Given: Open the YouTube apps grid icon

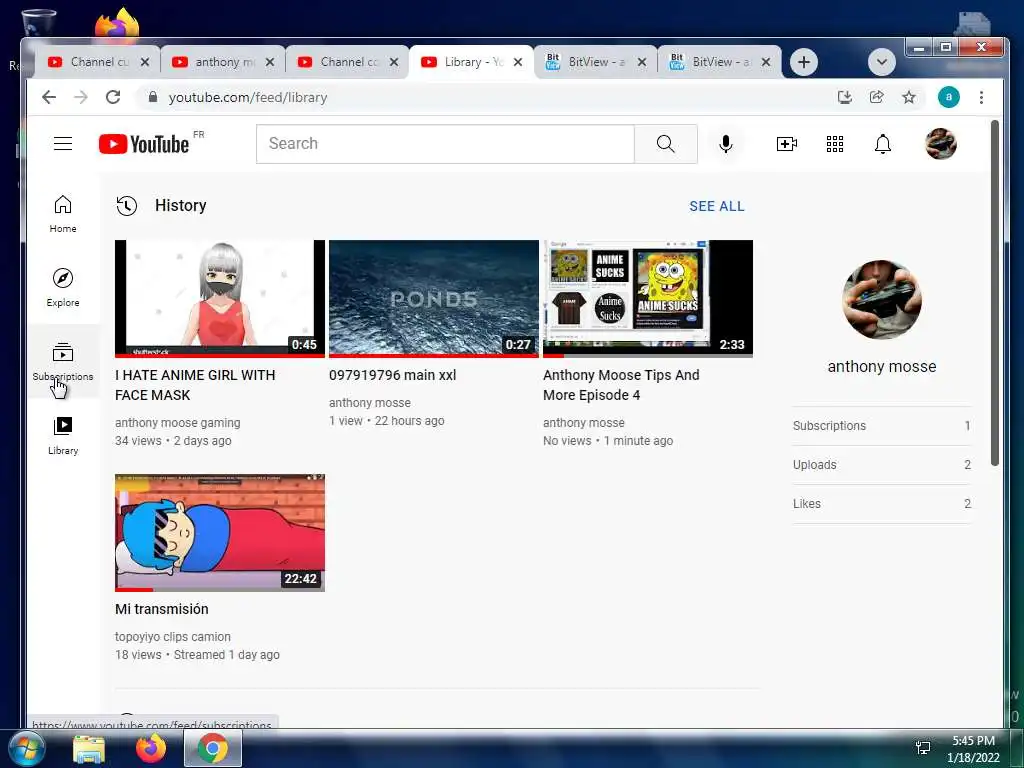Looking at the screenshot, I should click(835, 144).
